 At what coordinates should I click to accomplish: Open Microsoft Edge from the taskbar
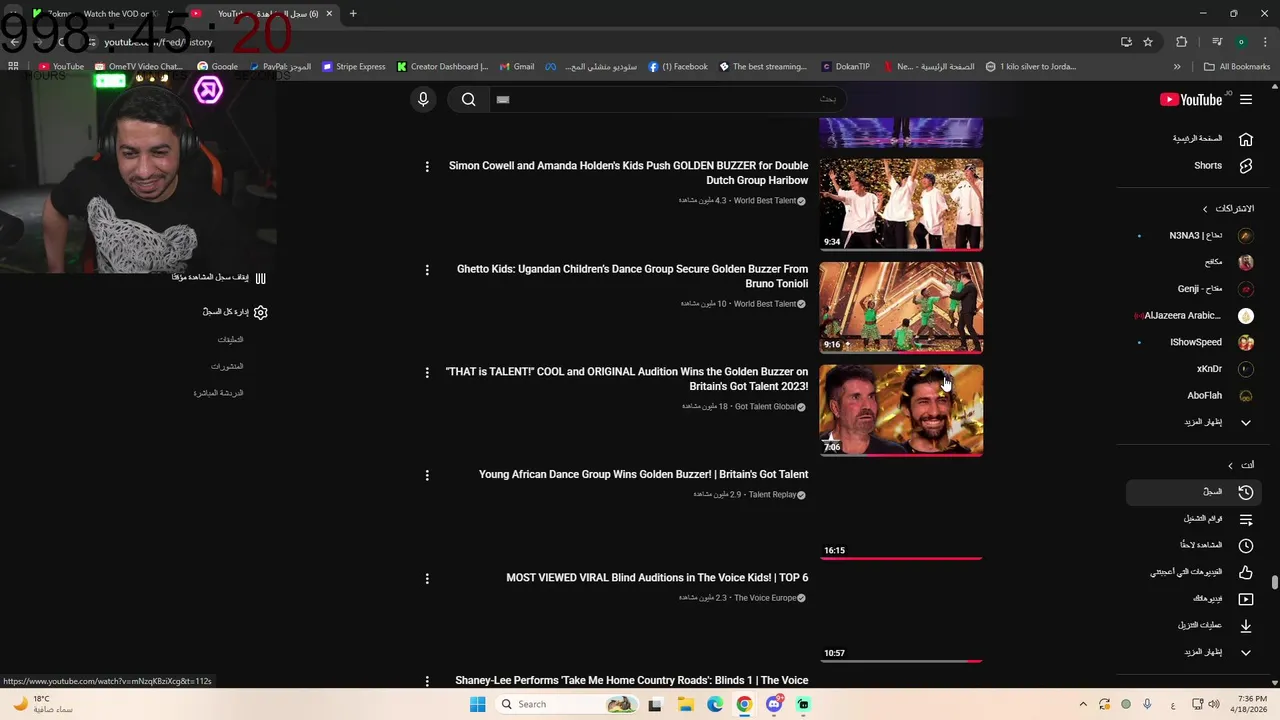click(x=715, y=704)
